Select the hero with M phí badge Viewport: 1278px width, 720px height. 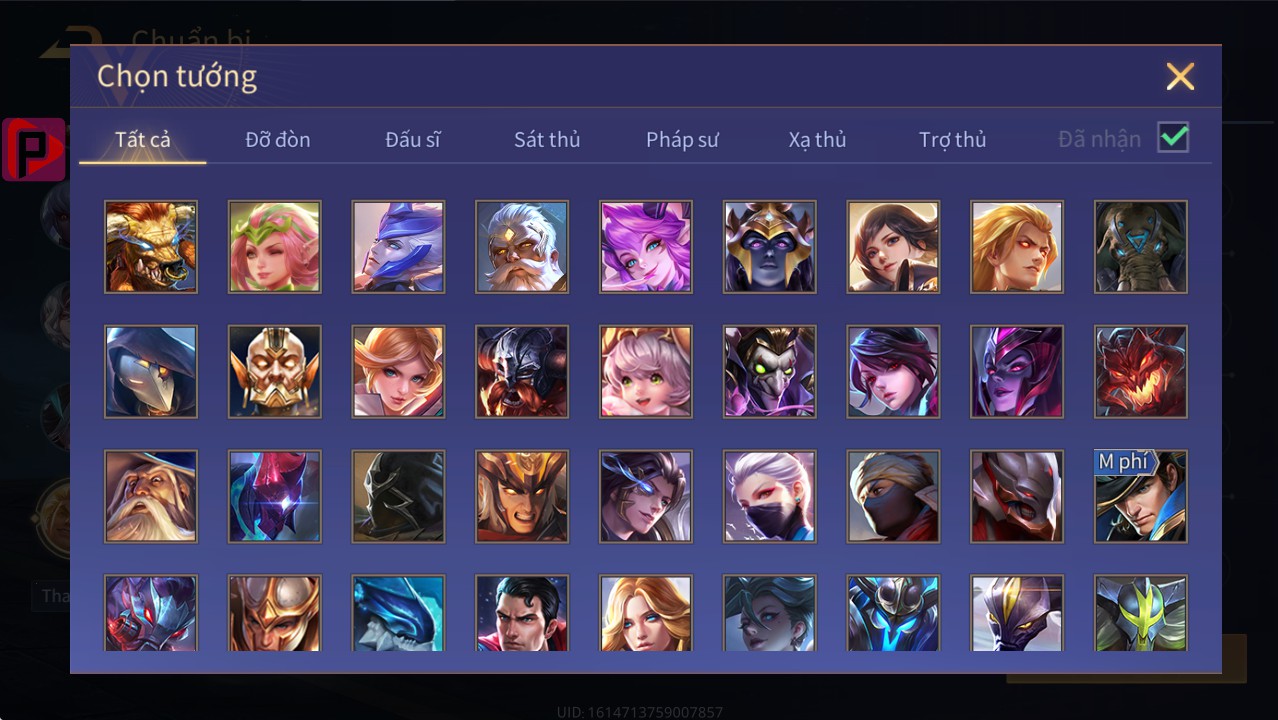(x=1141, y=497)
